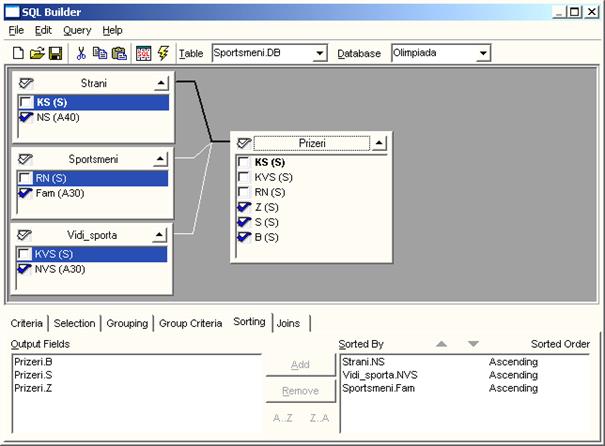Uncheck Fam (A30) in Sportsmeni table
Viewport: 605px width, 446px height.
pyautogui.click(x=25, y=193)
